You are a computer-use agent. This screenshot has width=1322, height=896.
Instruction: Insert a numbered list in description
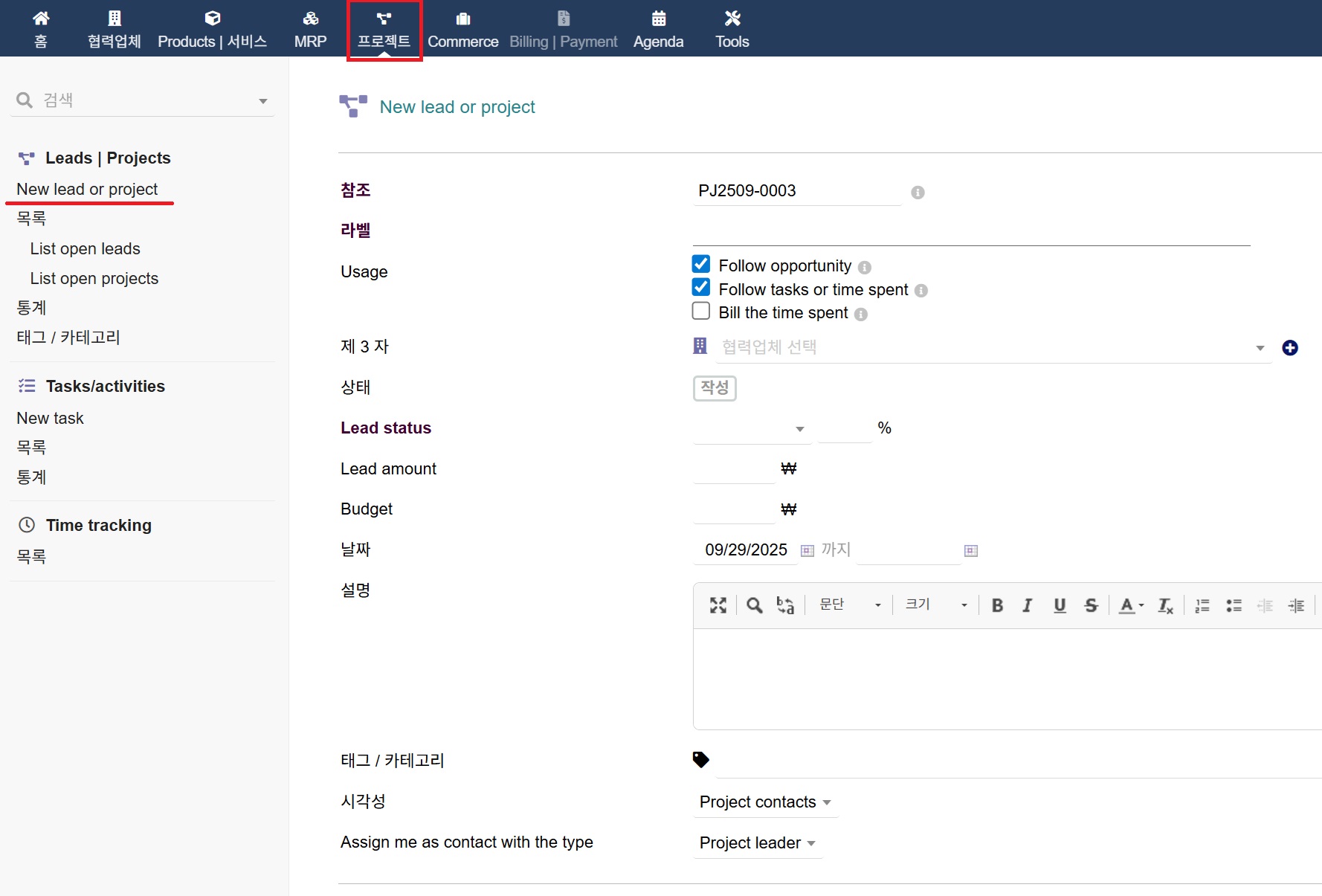pos(1202,605)
